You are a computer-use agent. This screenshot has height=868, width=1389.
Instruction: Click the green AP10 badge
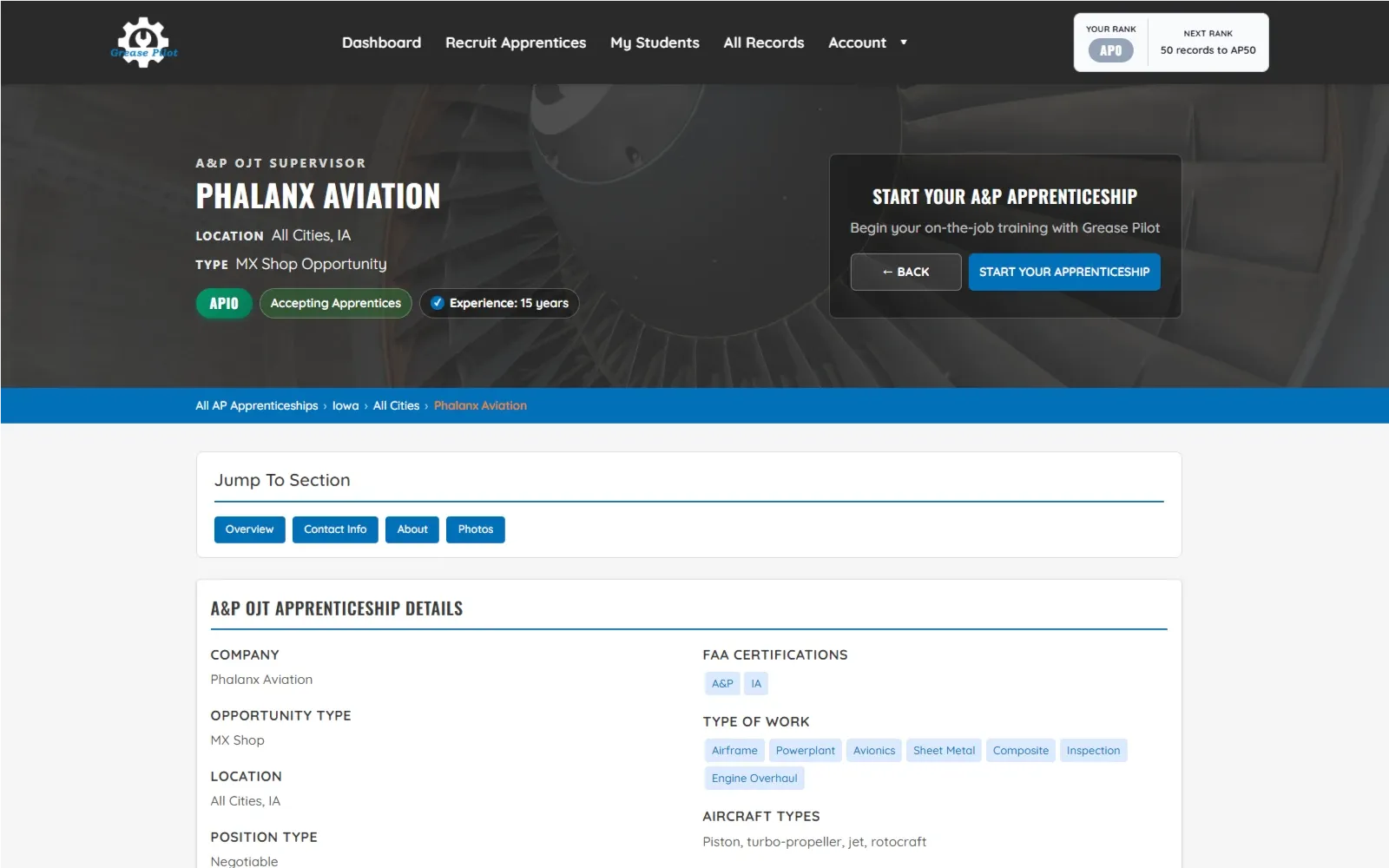coord(224,303)
